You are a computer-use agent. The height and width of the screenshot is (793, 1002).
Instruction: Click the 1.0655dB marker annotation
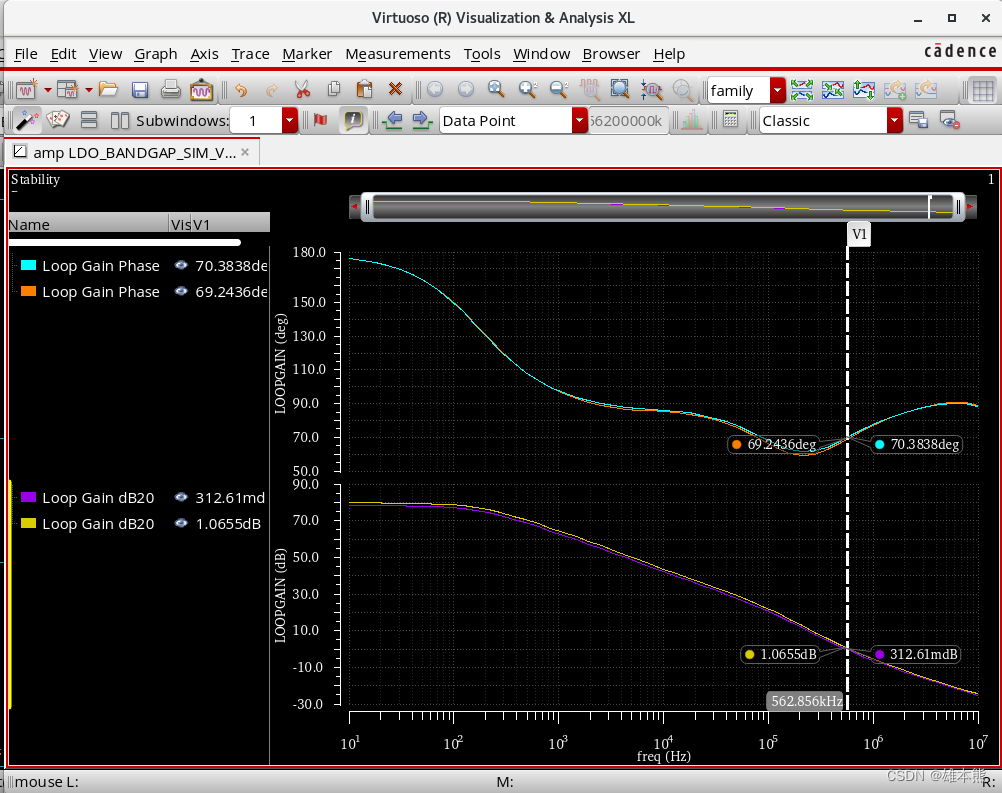pos(781,654)
